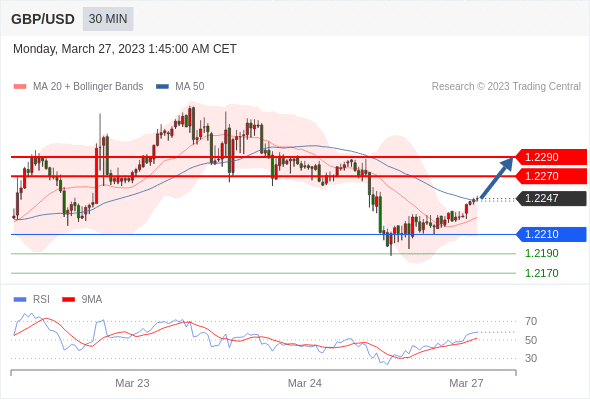Viewport: 590px width, 400px height.
Task: Click the GBP/USD pair title
Action: click(43, 19)
